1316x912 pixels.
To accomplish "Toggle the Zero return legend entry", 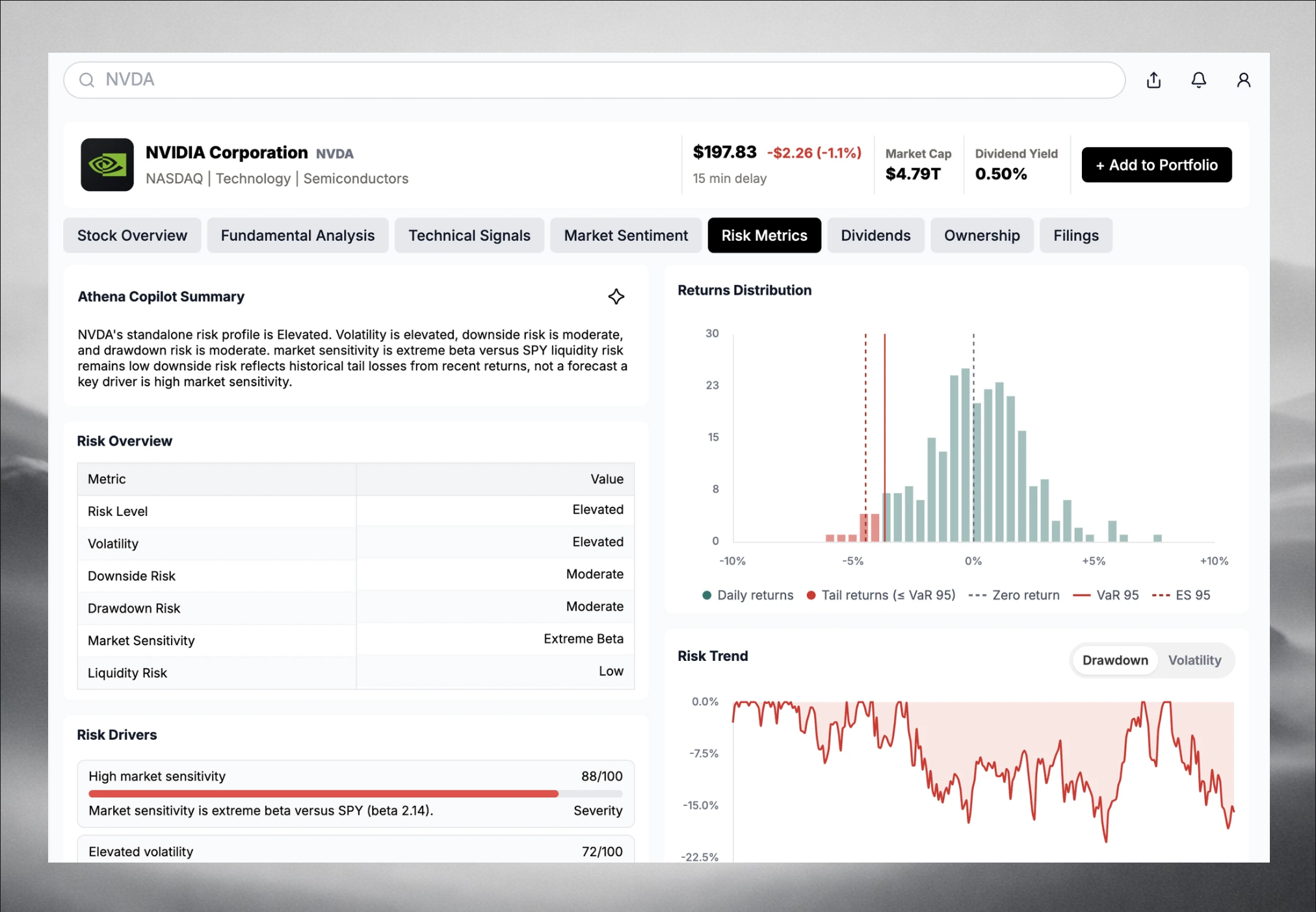I will point(1014,595).
